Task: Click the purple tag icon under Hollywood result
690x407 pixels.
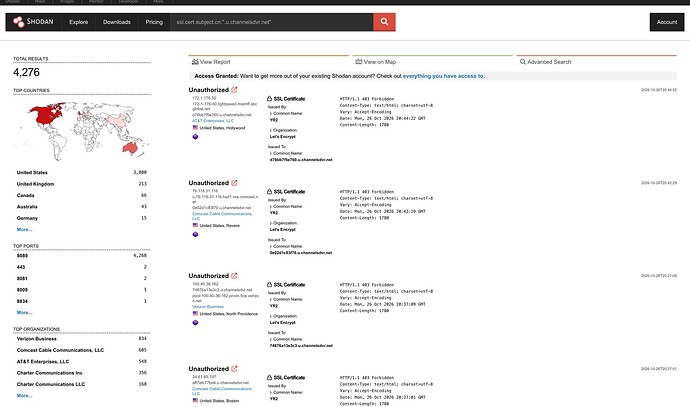Action: pos(195,137)
